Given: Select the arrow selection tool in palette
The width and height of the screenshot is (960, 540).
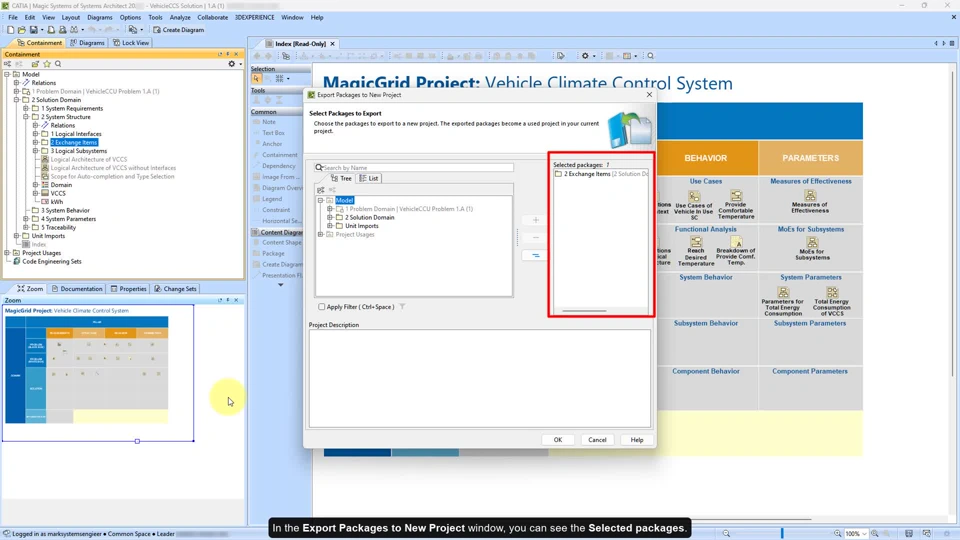Looking at the screenshot, I should (x=257, y=78).
